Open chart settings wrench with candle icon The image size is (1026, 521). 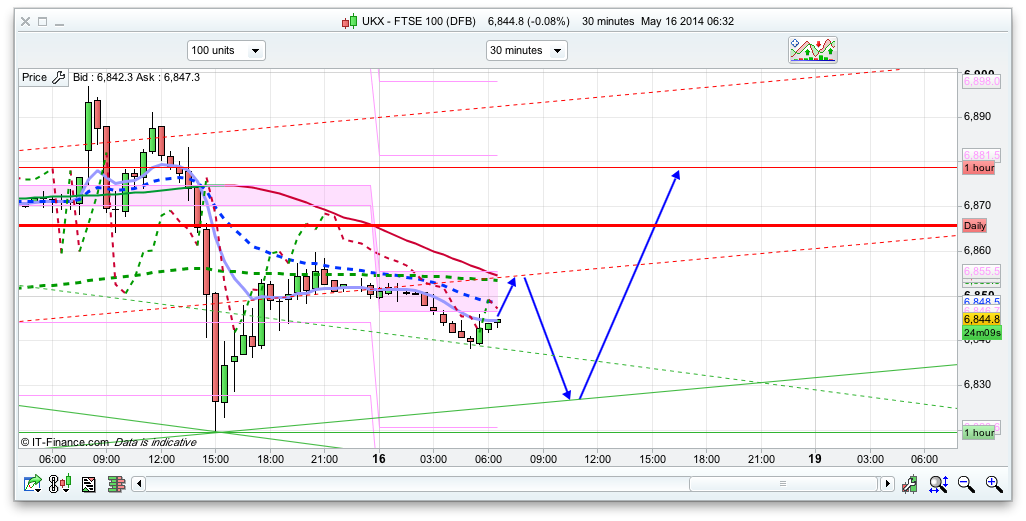[910, 484]
